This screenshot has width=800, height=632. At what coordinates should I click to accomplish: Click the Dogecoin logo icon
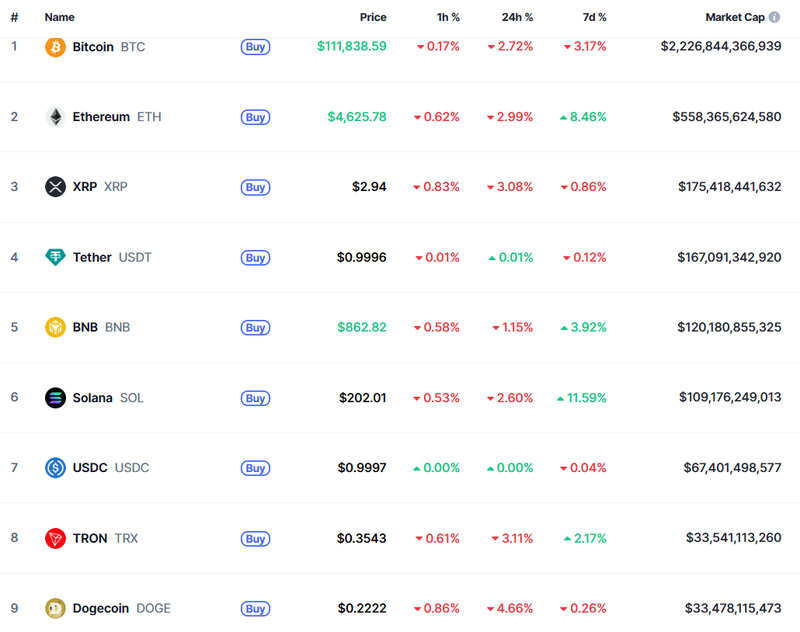(x=56, y=608)
